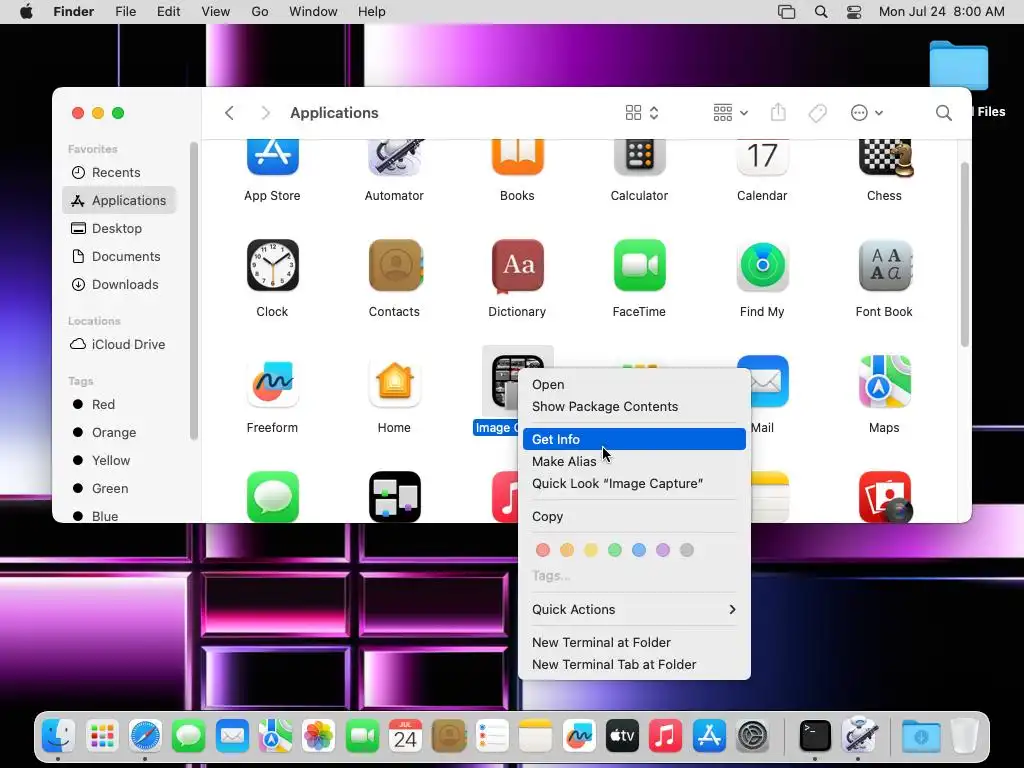Select the Home app icon
The width and height of the screenshot is (1024, 768).
tap(394, 381)
